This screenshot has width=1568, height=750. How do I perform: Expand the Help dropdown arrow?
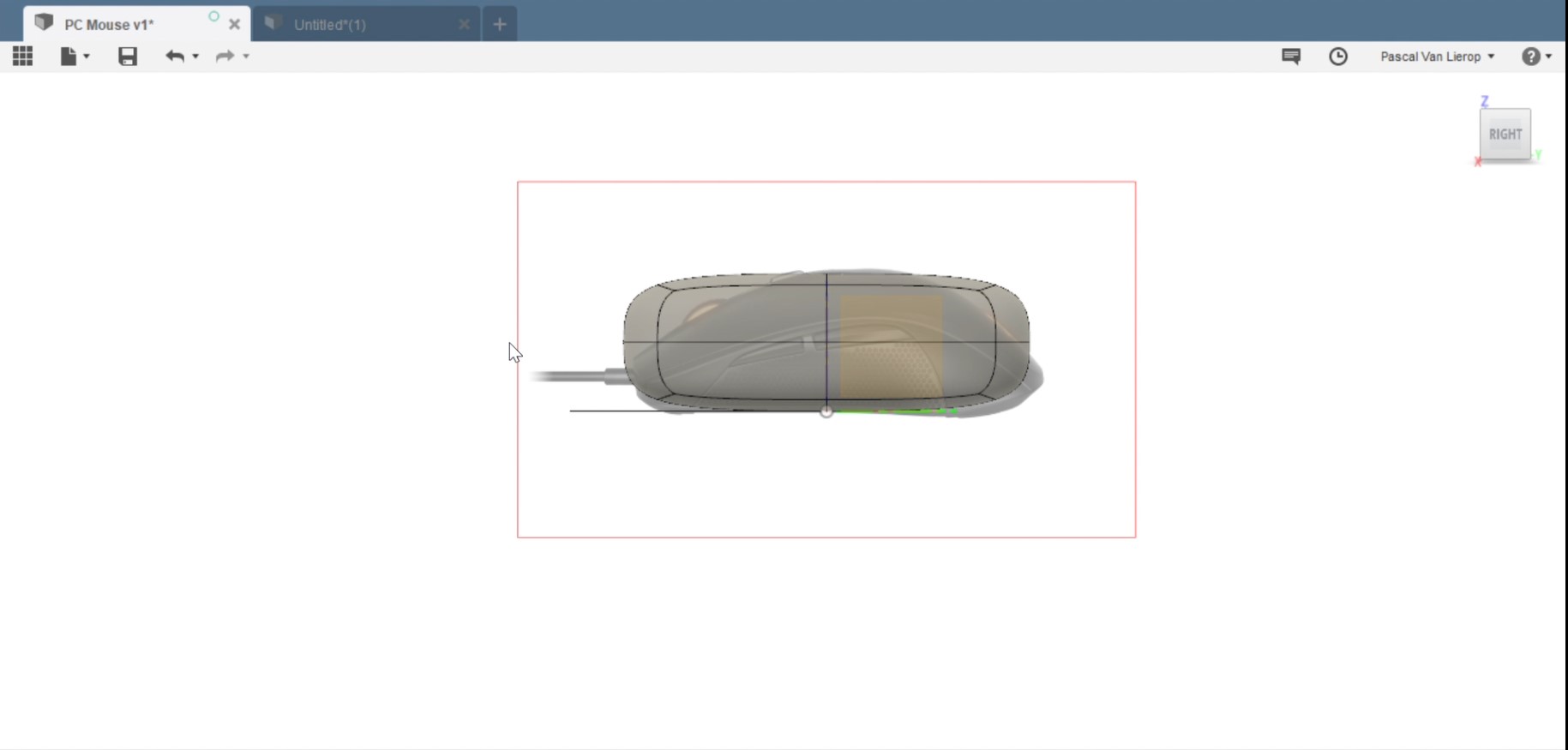[x=1548, y=57]
